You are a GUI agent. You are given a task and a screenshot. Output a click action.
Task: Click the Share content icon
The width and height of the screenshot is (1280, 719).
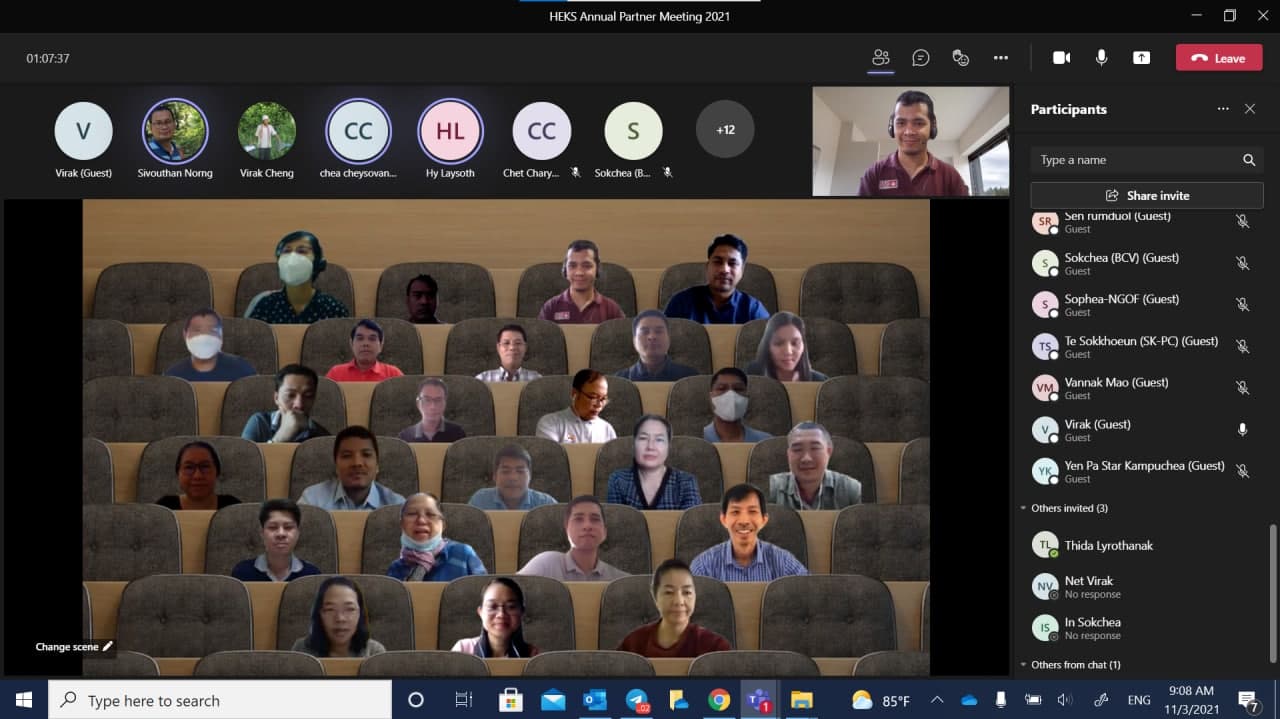click(1141, 58)
